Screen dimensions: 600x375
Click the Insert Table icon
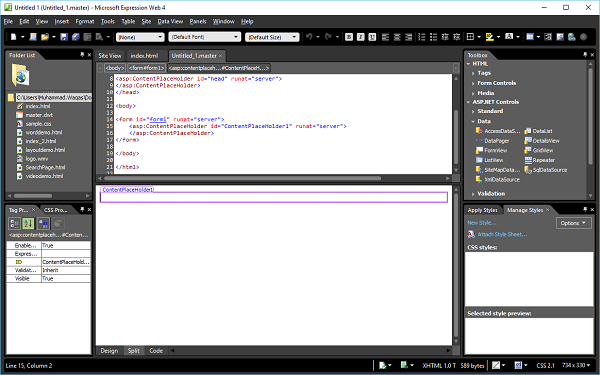(x=530, y=37)
